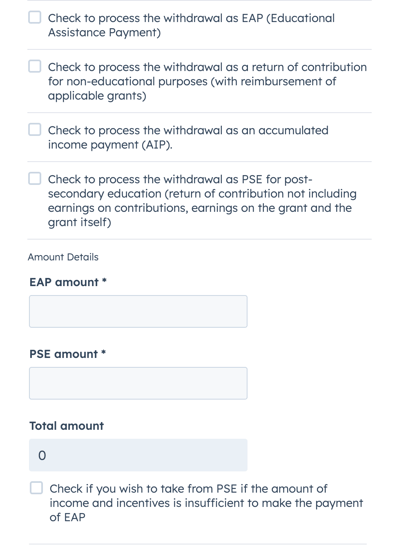This screenshot has height=551, width=397.
Task: Click the 'accumulated income payment (AIP)' label text
Action: [188, 137]
